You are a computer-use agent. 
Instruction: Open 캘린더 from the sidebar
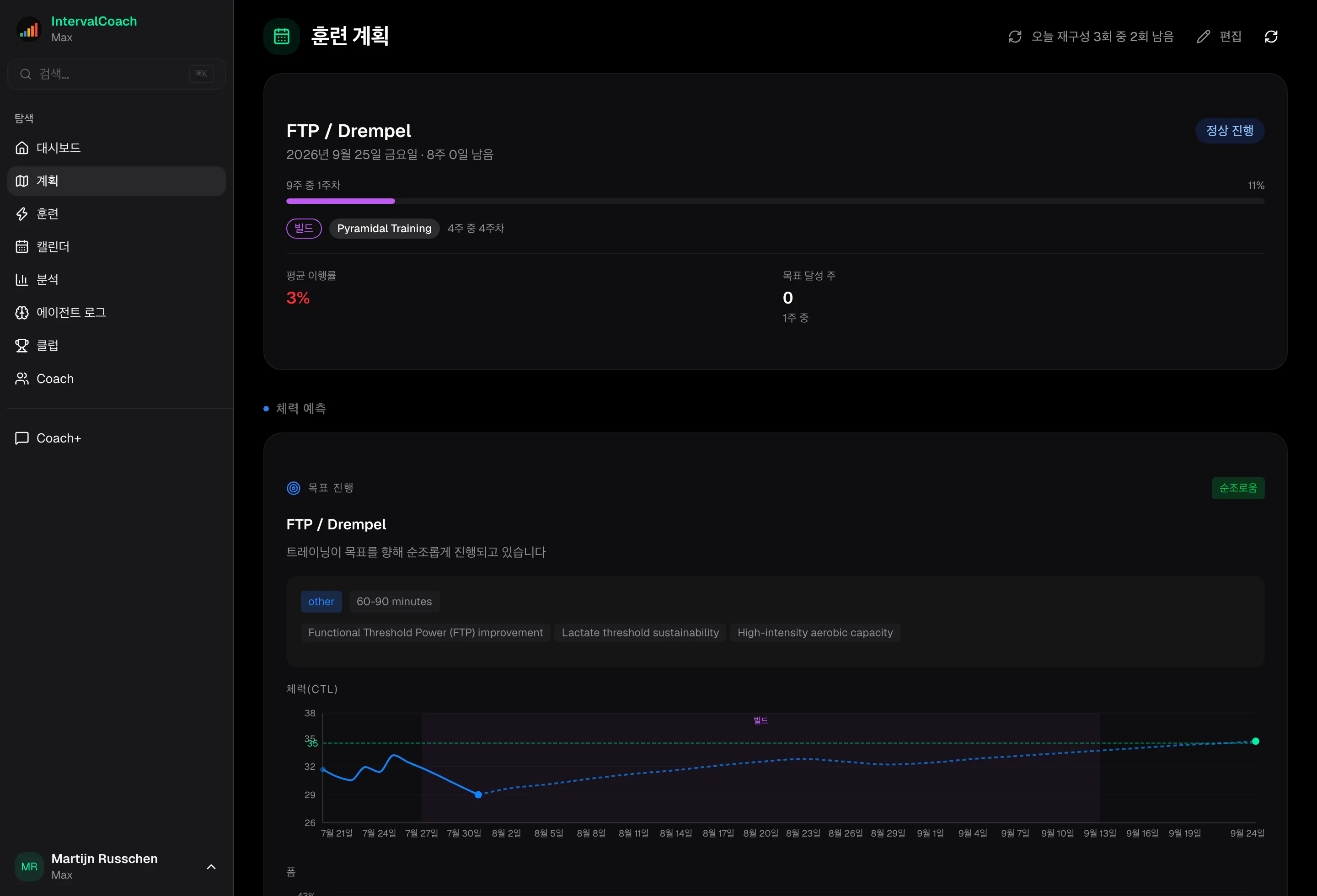pyautogui.click(x=117, y=246)
